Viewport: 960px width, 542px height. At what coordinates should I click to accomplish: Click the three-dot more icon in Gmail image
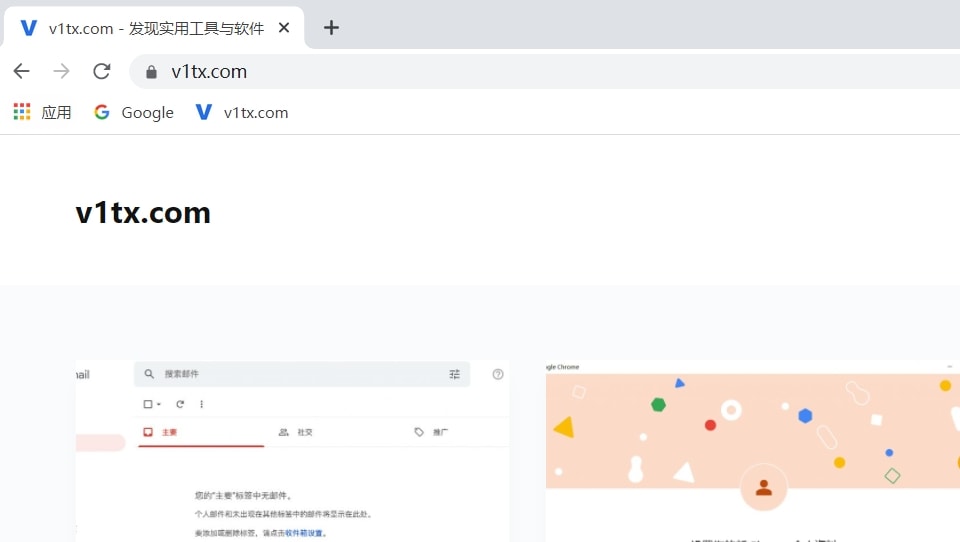(201, 404)
